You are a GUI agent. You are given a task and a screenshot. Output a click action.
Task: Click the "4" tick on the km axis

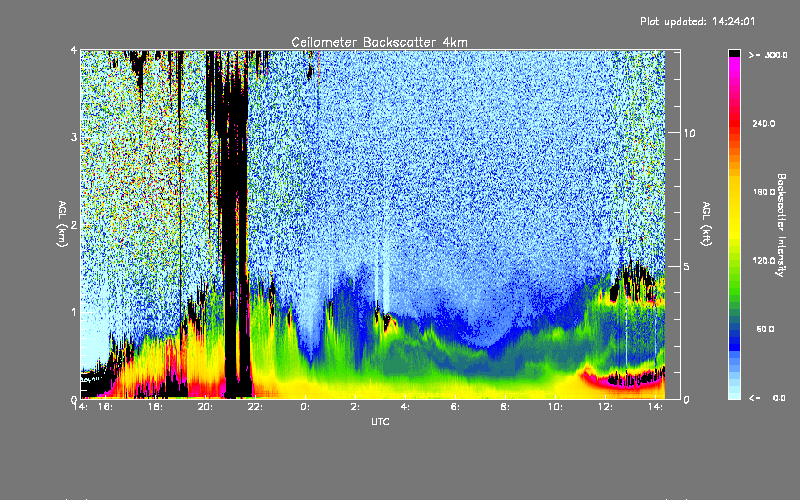tap(74, 50)
